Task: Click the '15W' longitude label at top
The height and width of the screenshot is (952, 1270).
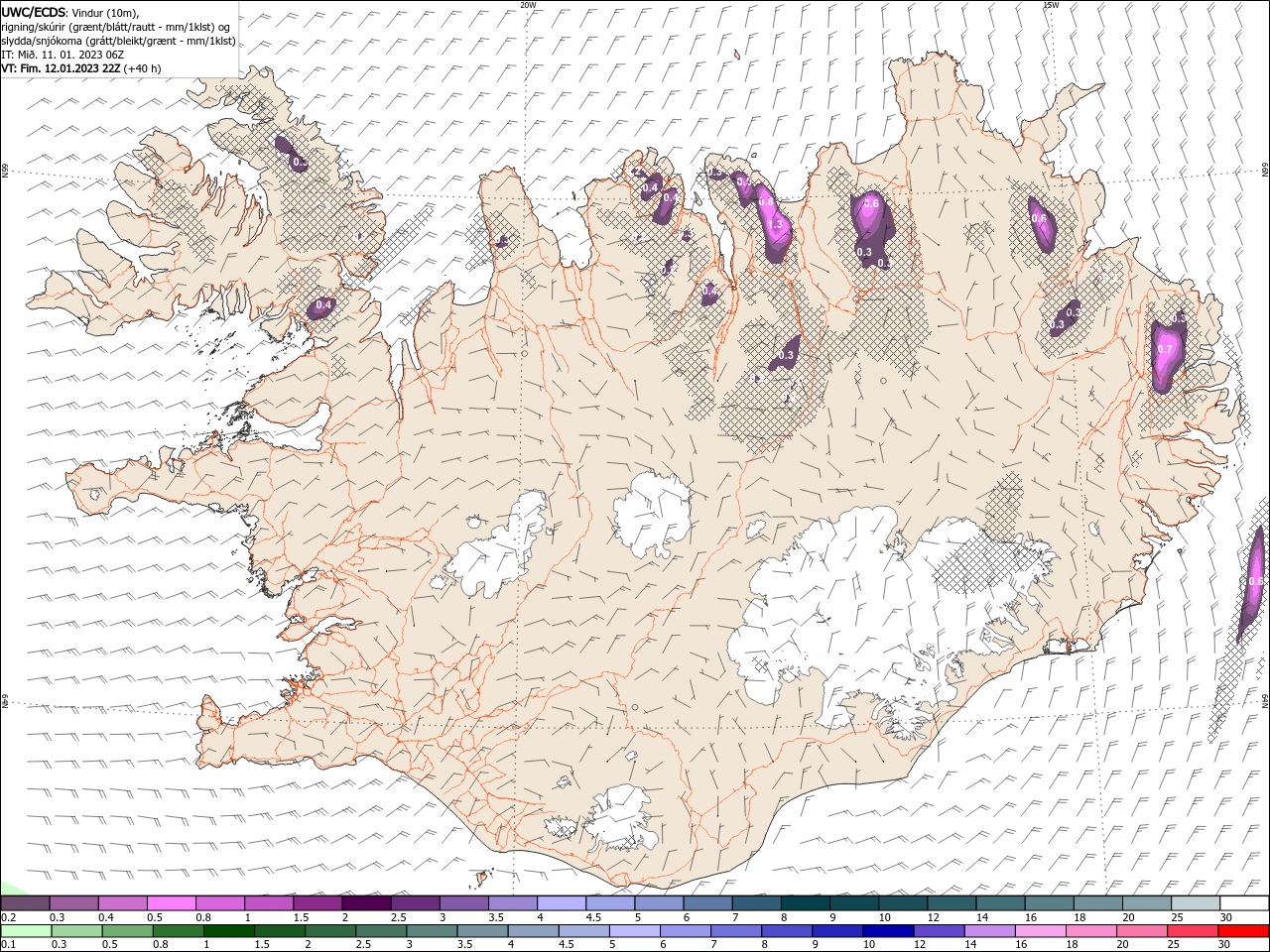Action: point(1051,5)
